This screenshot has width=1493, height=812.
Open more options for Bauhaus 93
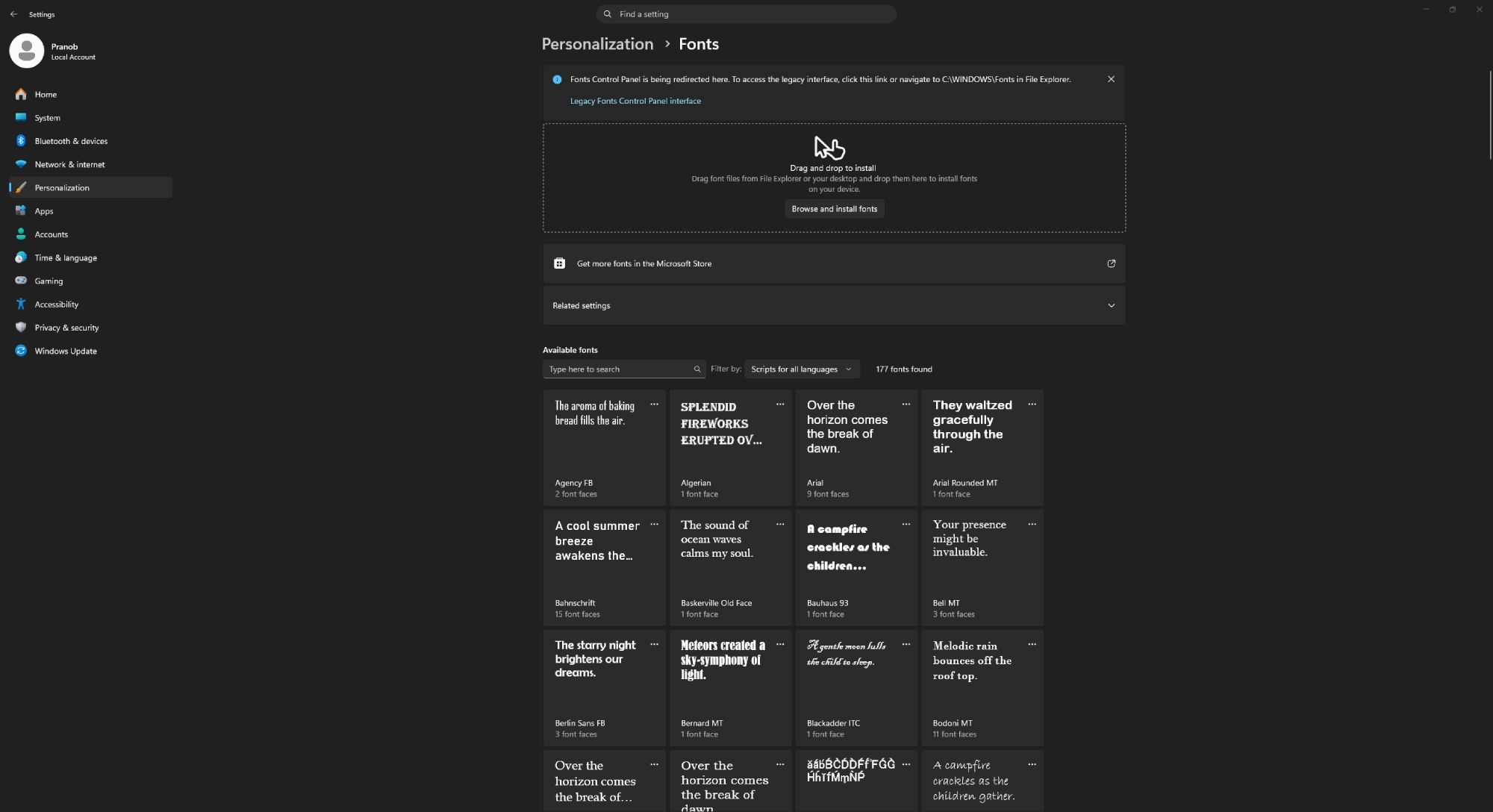point(906,525)
